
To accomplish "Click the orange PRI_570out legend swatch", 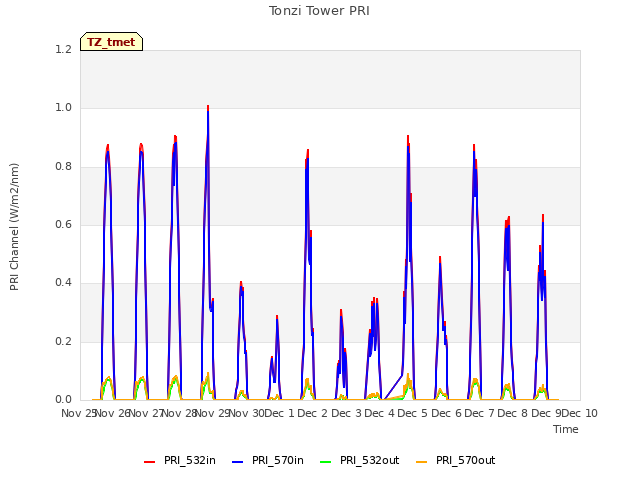I will point(422,461).
